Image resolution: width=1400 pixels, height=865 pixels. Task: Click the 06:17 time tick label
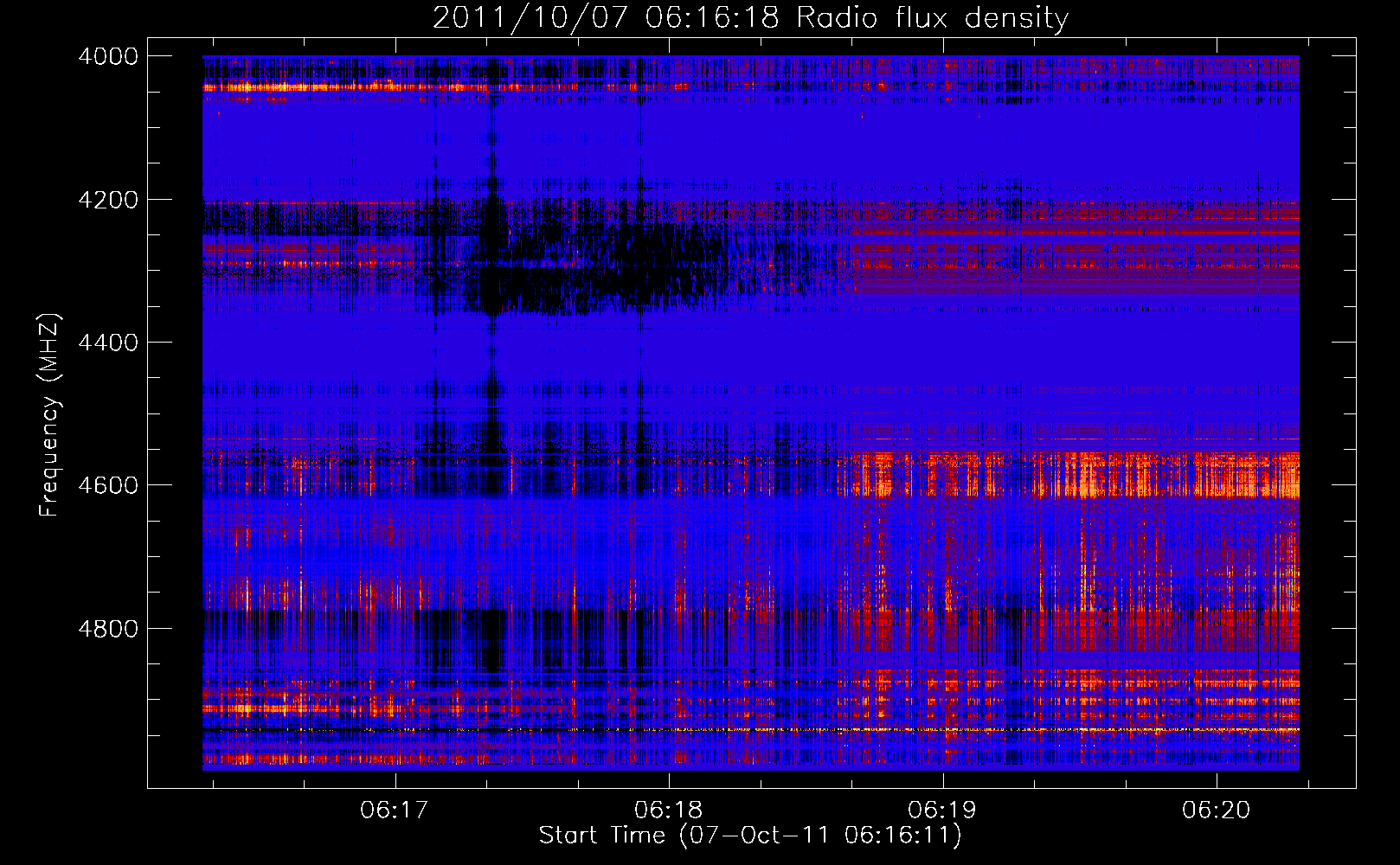395,811
